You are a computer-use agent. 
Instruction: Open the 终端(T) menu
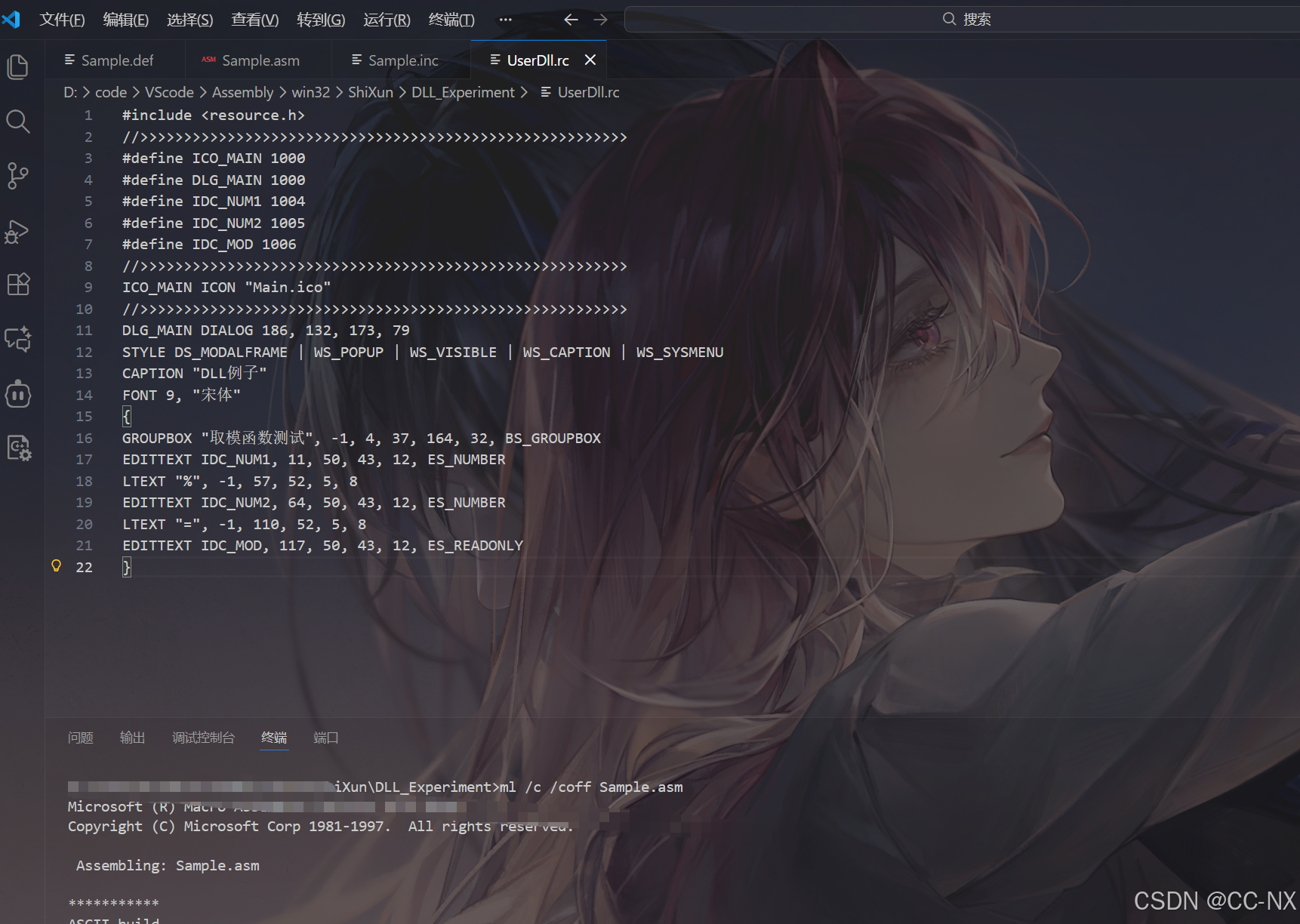451,20
